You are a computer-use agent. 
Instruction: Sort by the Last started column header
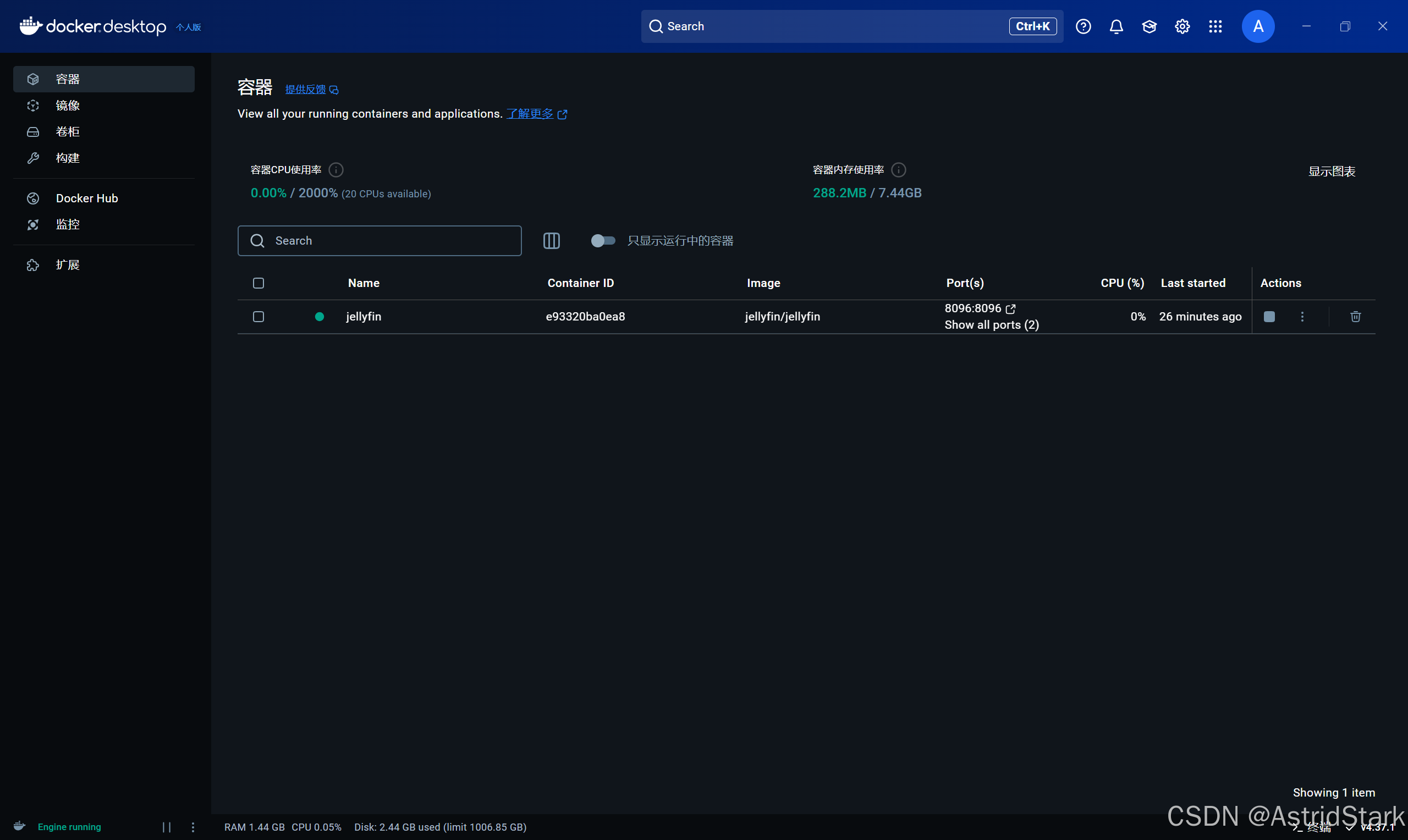[1192, 283]
